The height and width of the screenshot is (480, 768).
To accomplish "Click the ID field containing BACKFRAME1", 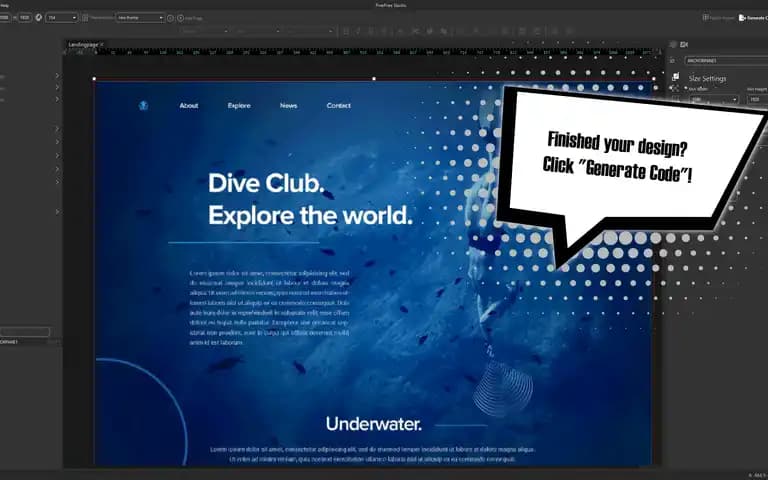I will tap(726, 61).
